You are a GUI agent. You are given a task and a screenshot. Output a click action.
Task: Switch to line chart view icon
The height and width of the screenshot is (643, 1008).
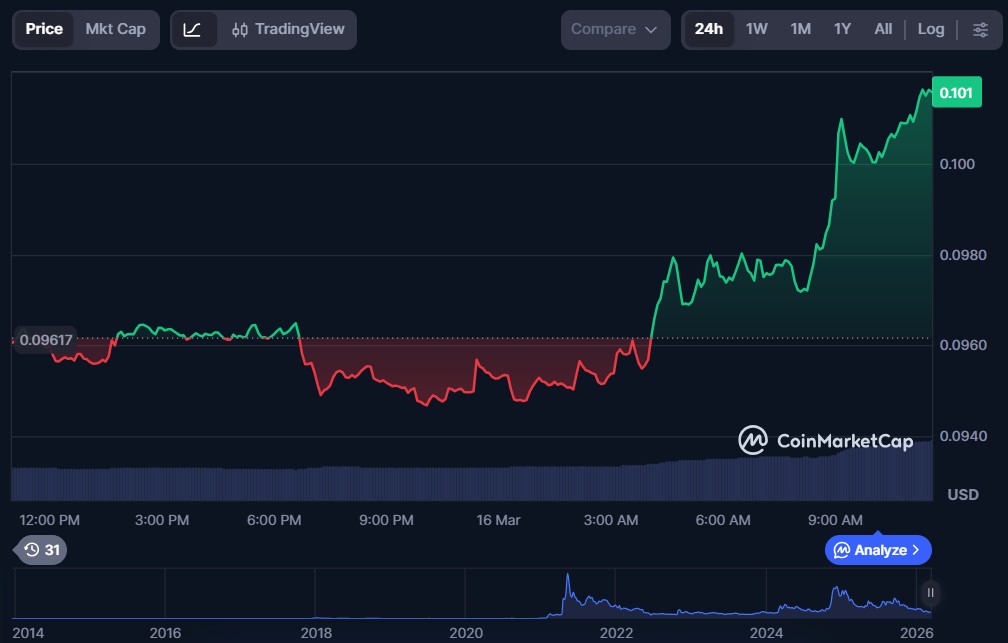click(x=193, y=30)
